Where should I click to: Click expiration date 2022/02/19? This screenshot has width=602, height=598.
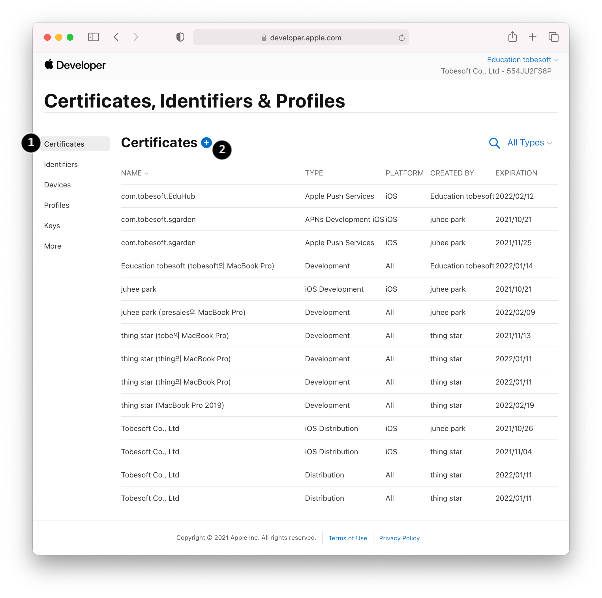point(514,405)
